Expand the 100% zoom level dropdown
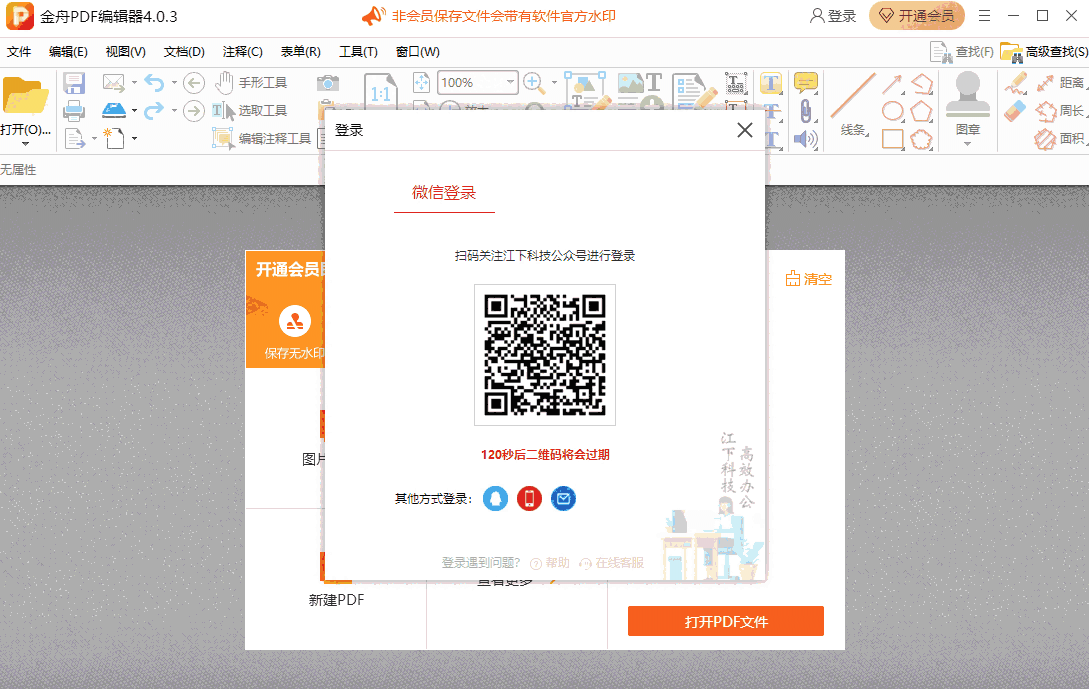Screen dimensions: 1089x689 coord(510,83)
